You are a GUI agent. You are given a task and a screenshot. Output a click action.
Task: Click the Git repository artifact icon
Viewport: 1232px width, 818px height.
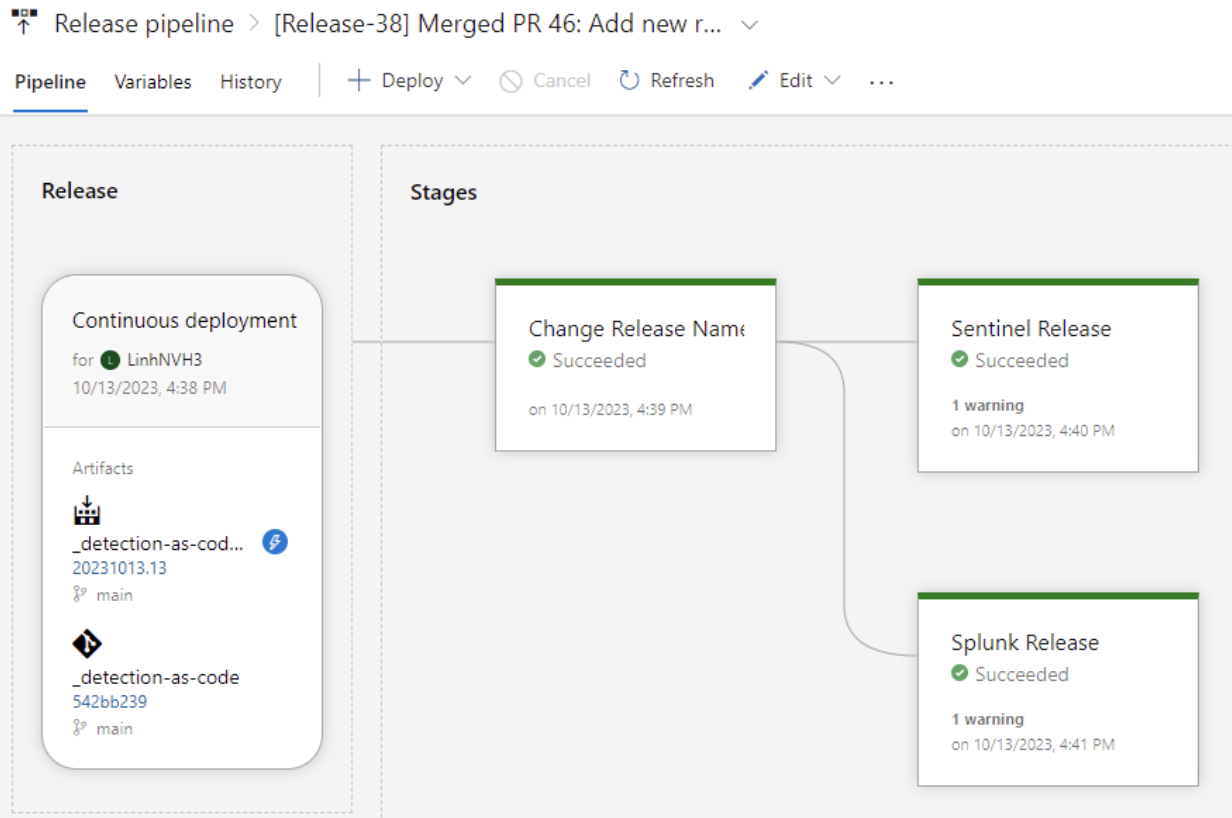pyautogui.click(x=88, y=644)
